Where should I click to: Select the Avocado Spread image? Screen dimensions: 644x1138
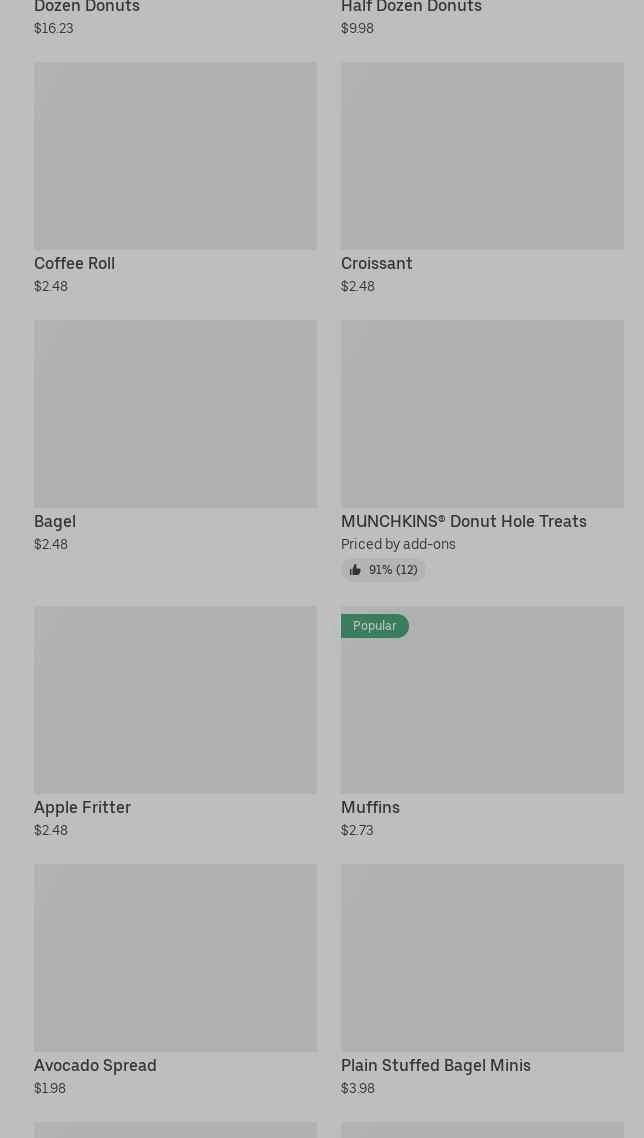175,958
